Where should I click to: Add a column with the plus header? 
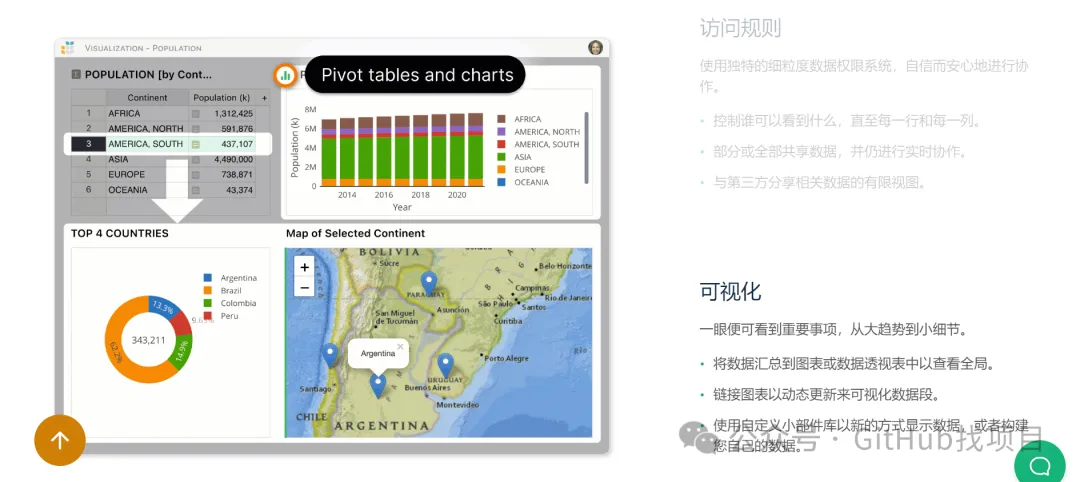coord(264,98)
